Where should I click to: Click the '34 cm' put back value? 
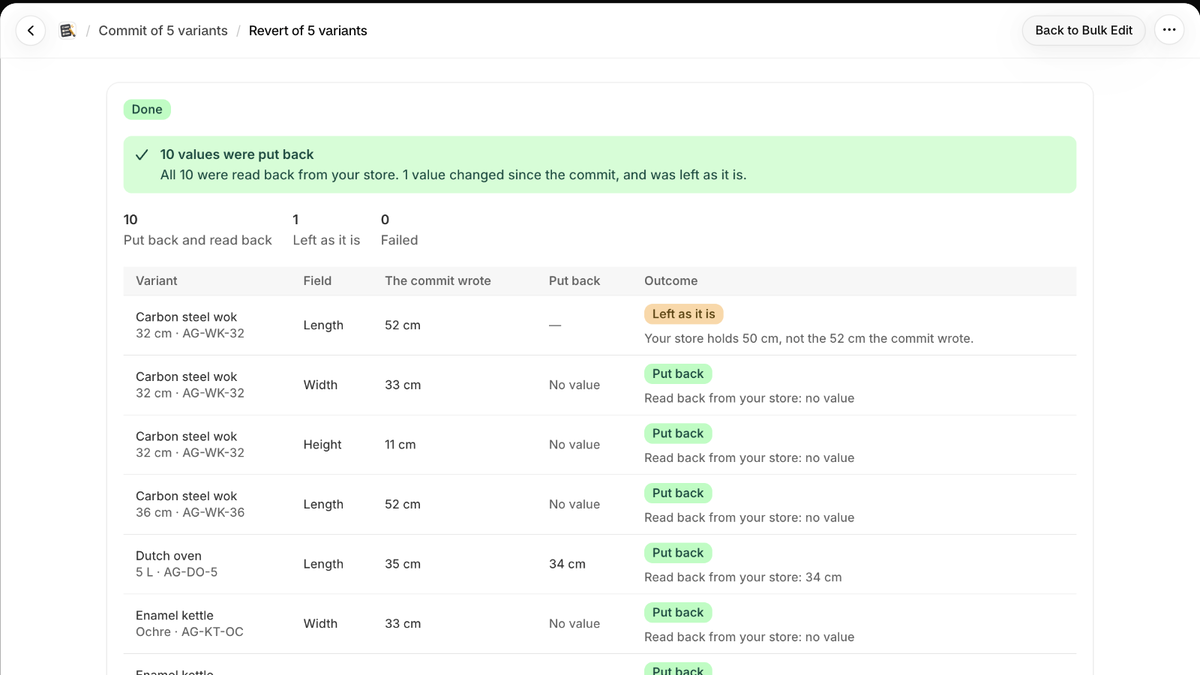(x=567, y=564)
